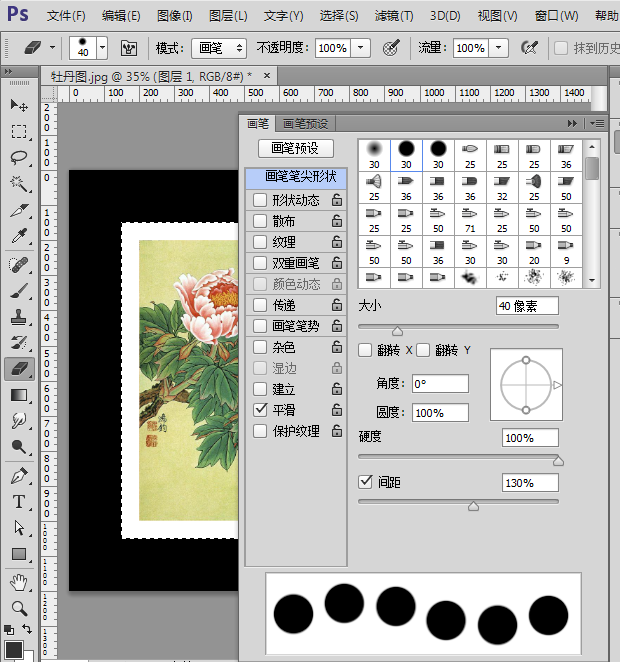Select 画笔笔尖形状 option
This screenshot has width=620, height=662.
point(296,177)
